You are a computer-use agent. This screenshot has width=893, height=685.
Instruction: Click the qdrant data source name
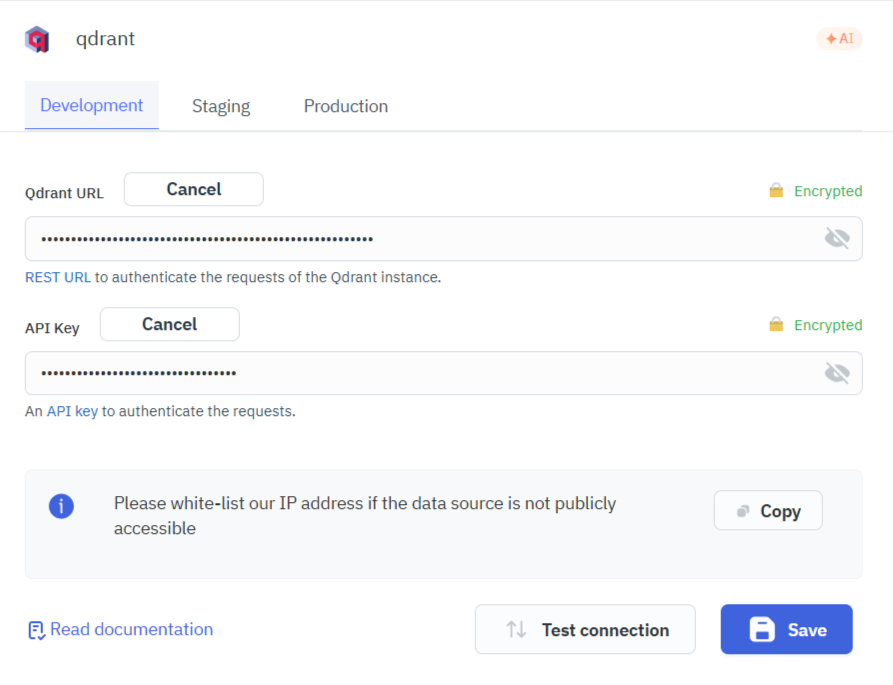pos(105,39)
